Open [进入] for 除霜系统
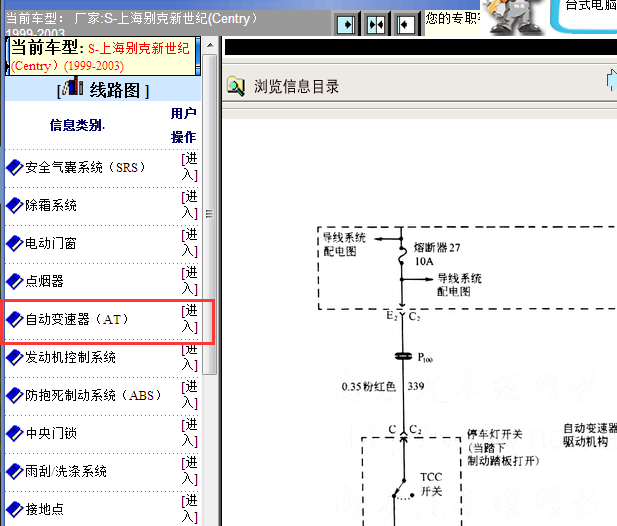The image size is (617, 526). pyautogui.click(x=189, y=205)
